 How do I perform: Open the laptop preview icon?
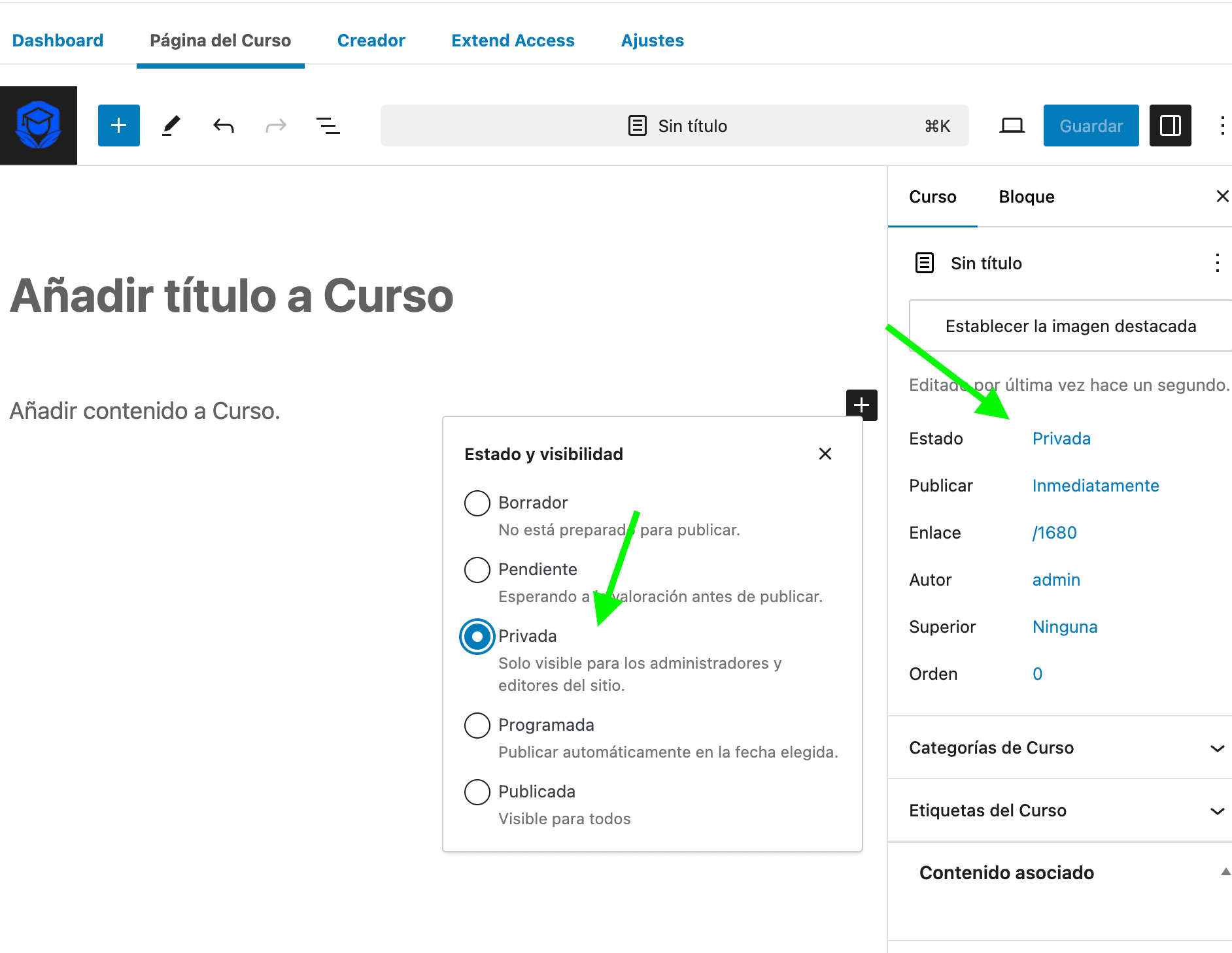[1012, 125]
